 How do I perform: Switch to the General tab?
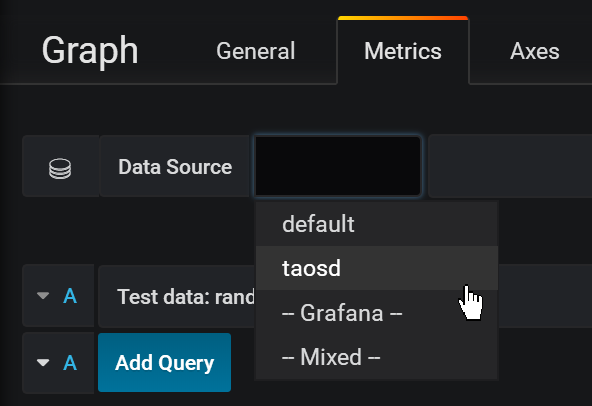[x=256, y=51]
